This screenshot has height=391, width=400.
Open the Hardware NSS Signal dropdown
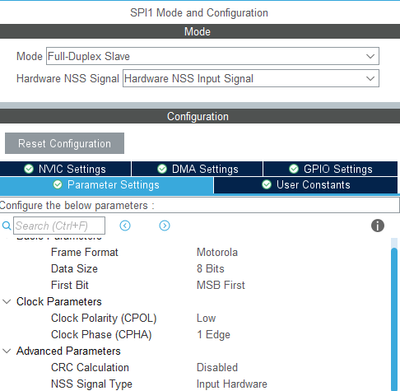point(251,78)
